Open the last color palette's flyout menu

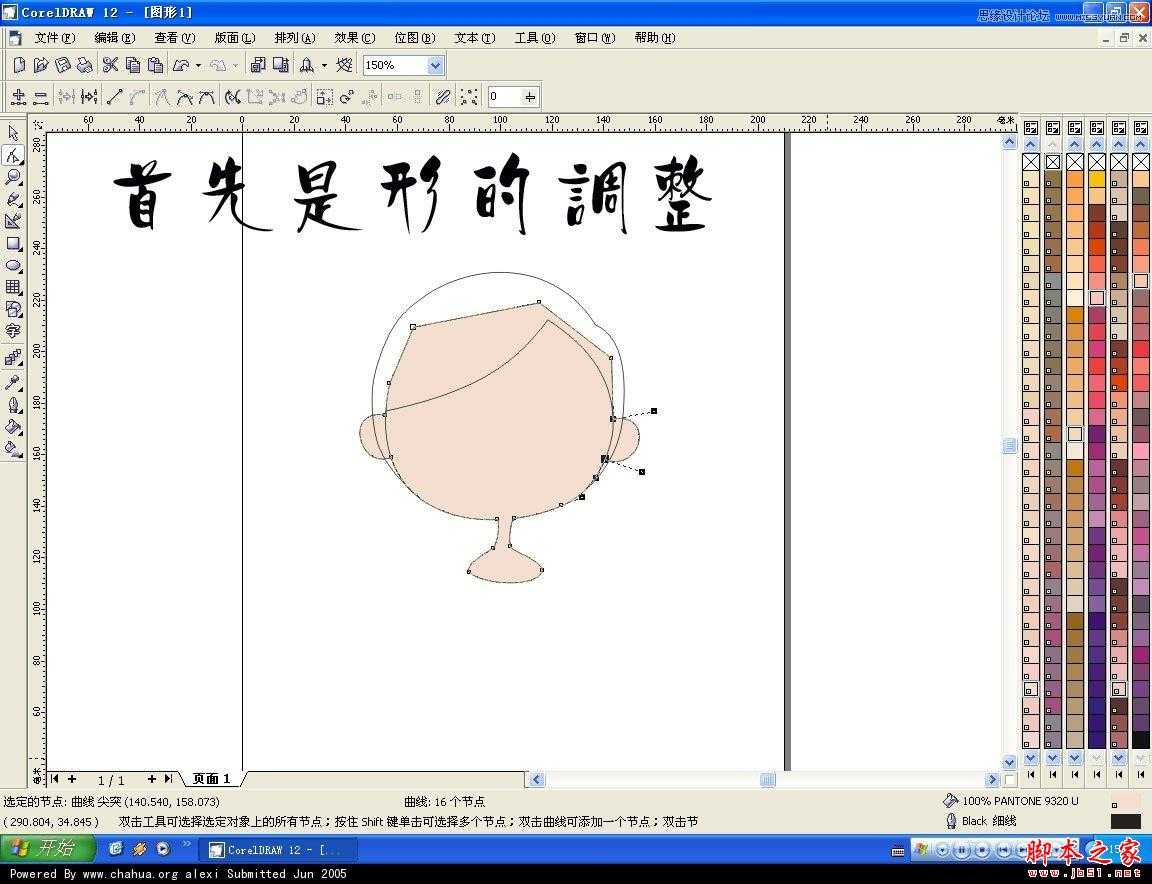click(1141, 128)
